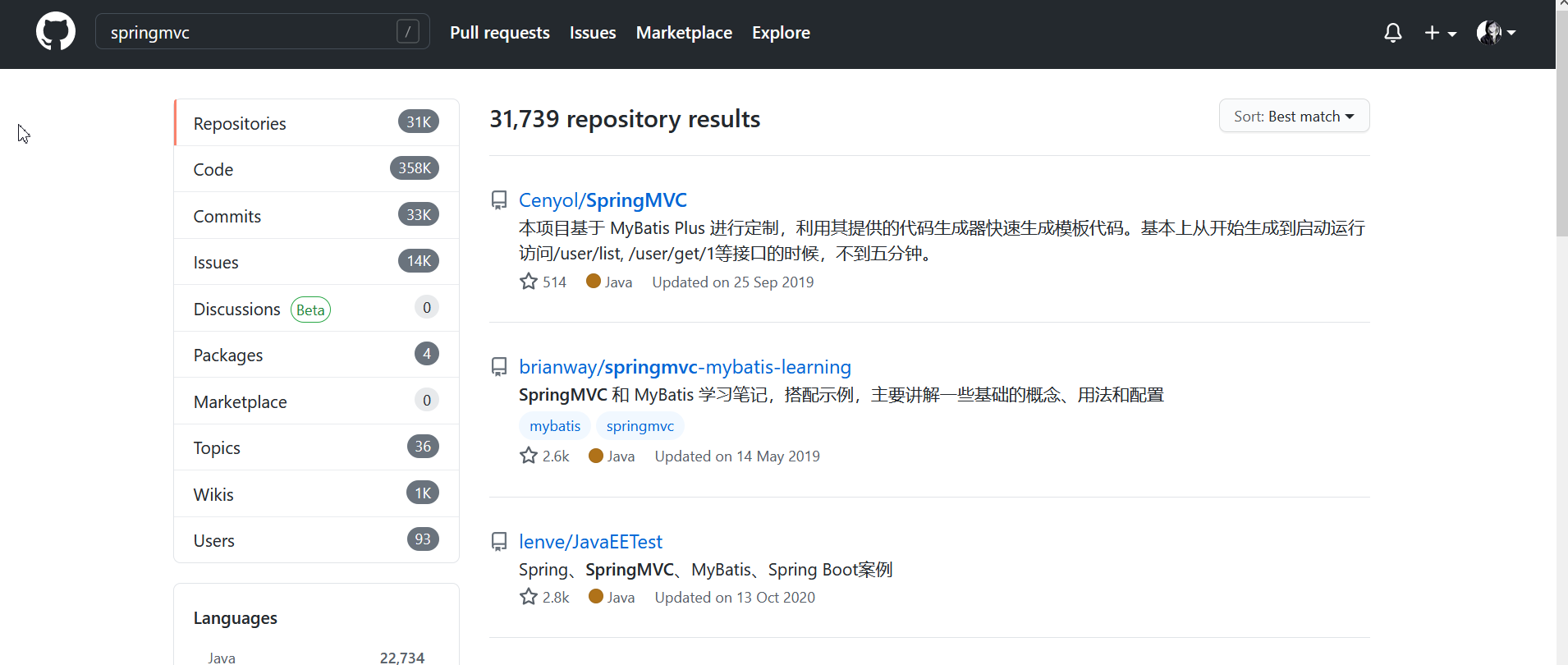1568x665 pixels.
Task: Open the lenve/JavaEETest repository
Action: (x=590, y=542)
